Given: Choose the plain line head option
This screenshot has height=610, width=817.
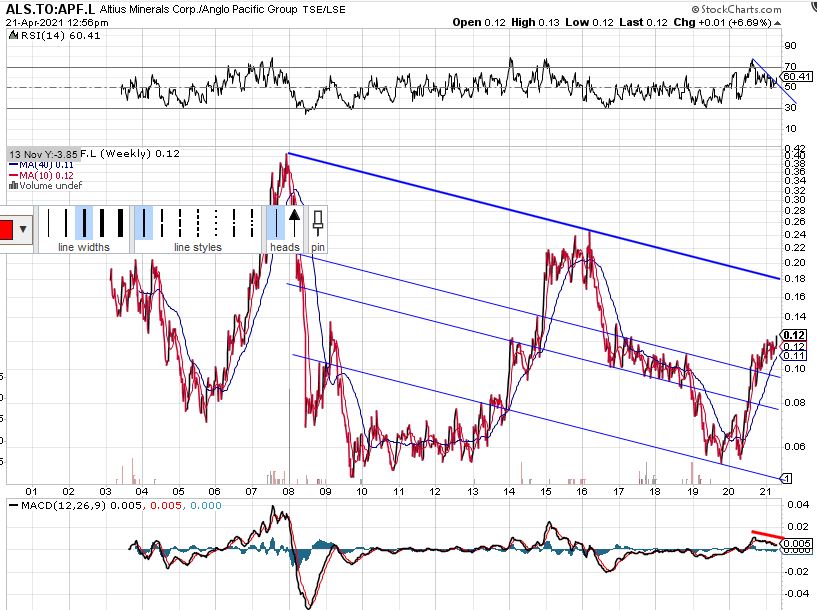Looking at the screenshot, I should point(276,223).
